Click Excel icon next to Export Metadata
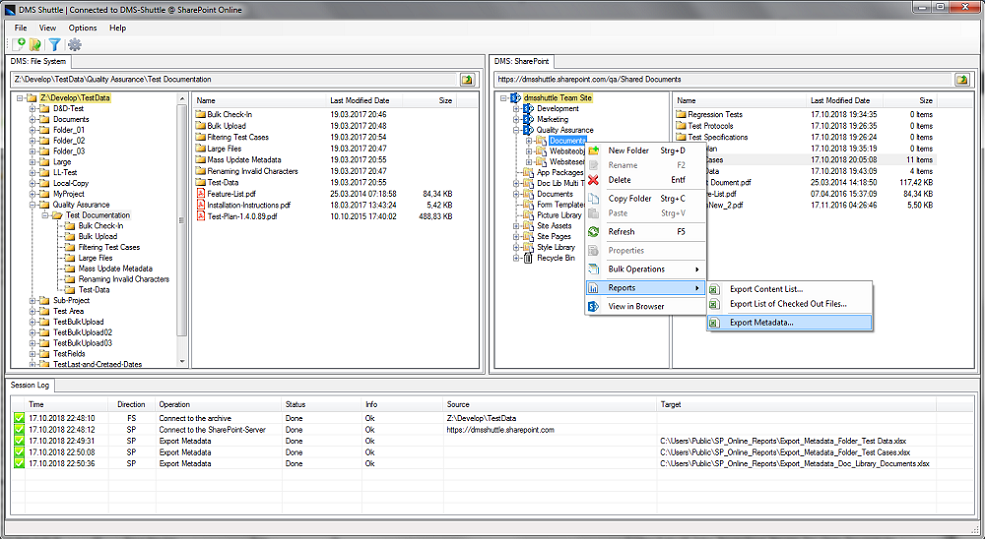 [x=714, y=322]
